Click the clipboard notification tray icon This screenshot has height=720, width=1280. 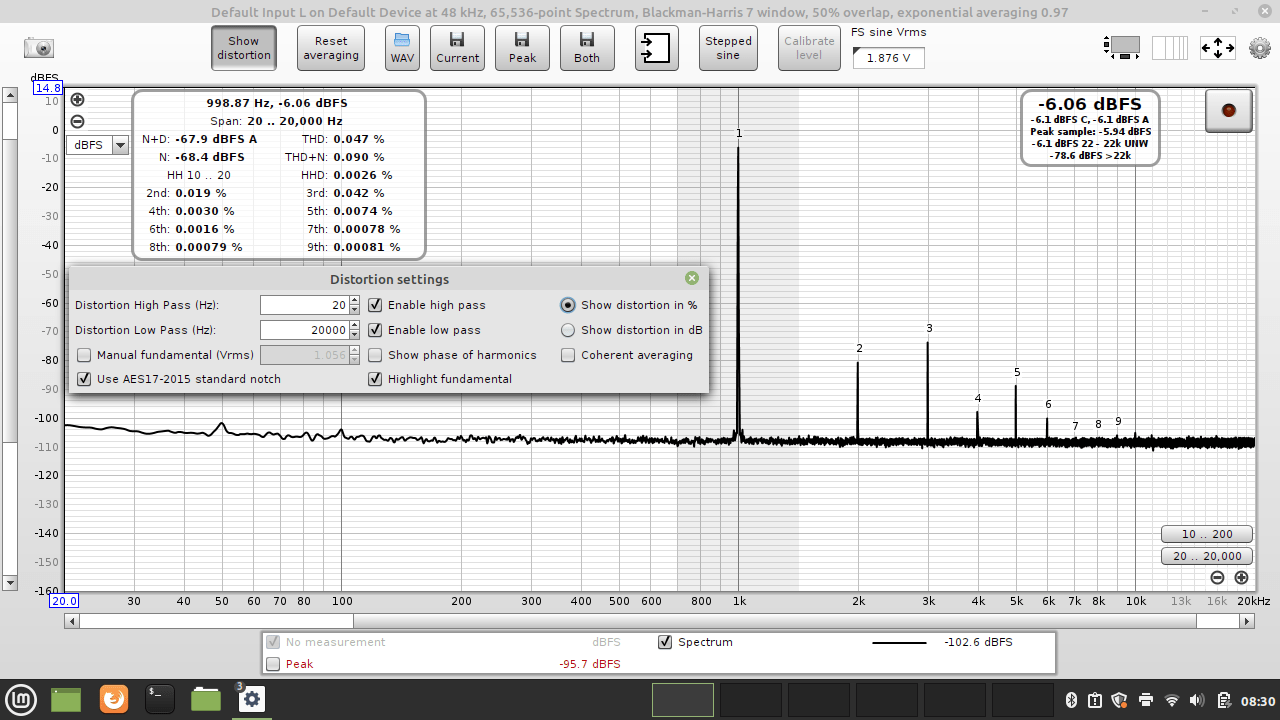point(1095,700)
